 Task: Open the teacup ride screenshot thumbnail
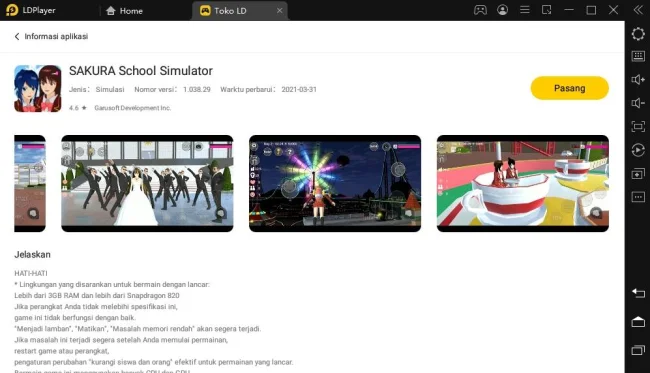(523, 183)
